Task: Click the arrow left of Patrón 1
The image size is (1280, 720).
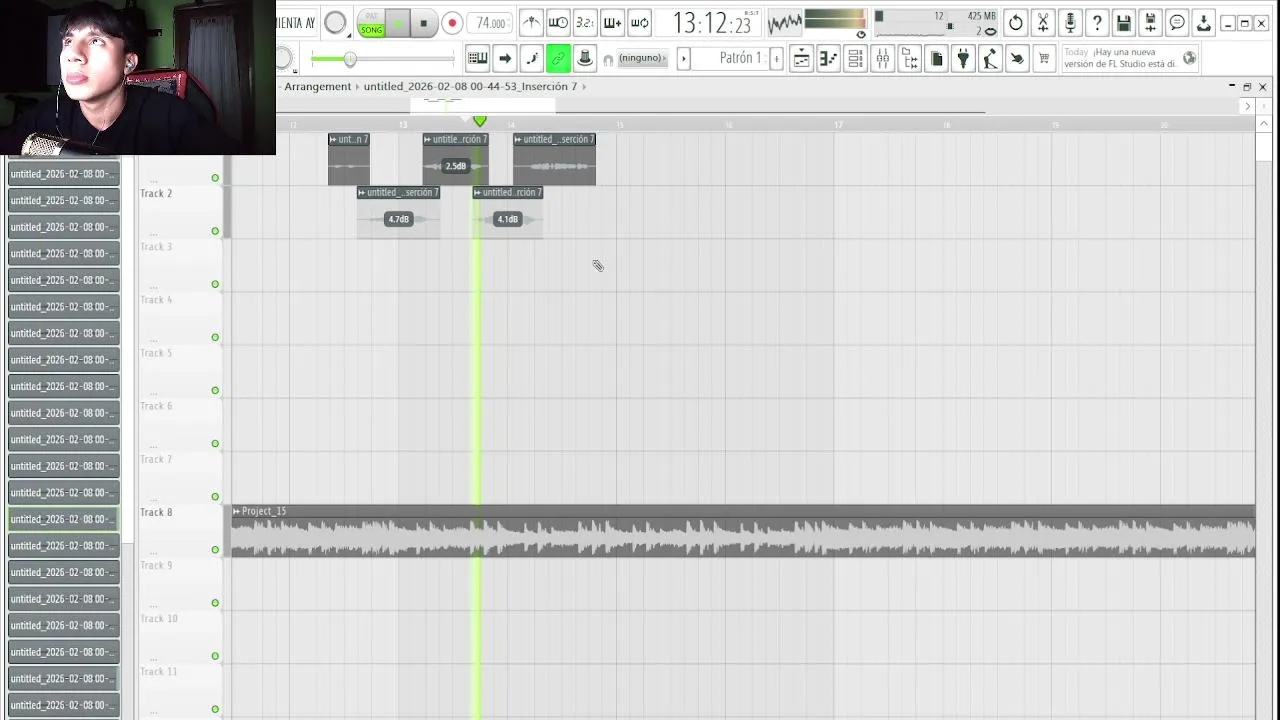Action: click(x=684, y=59)
